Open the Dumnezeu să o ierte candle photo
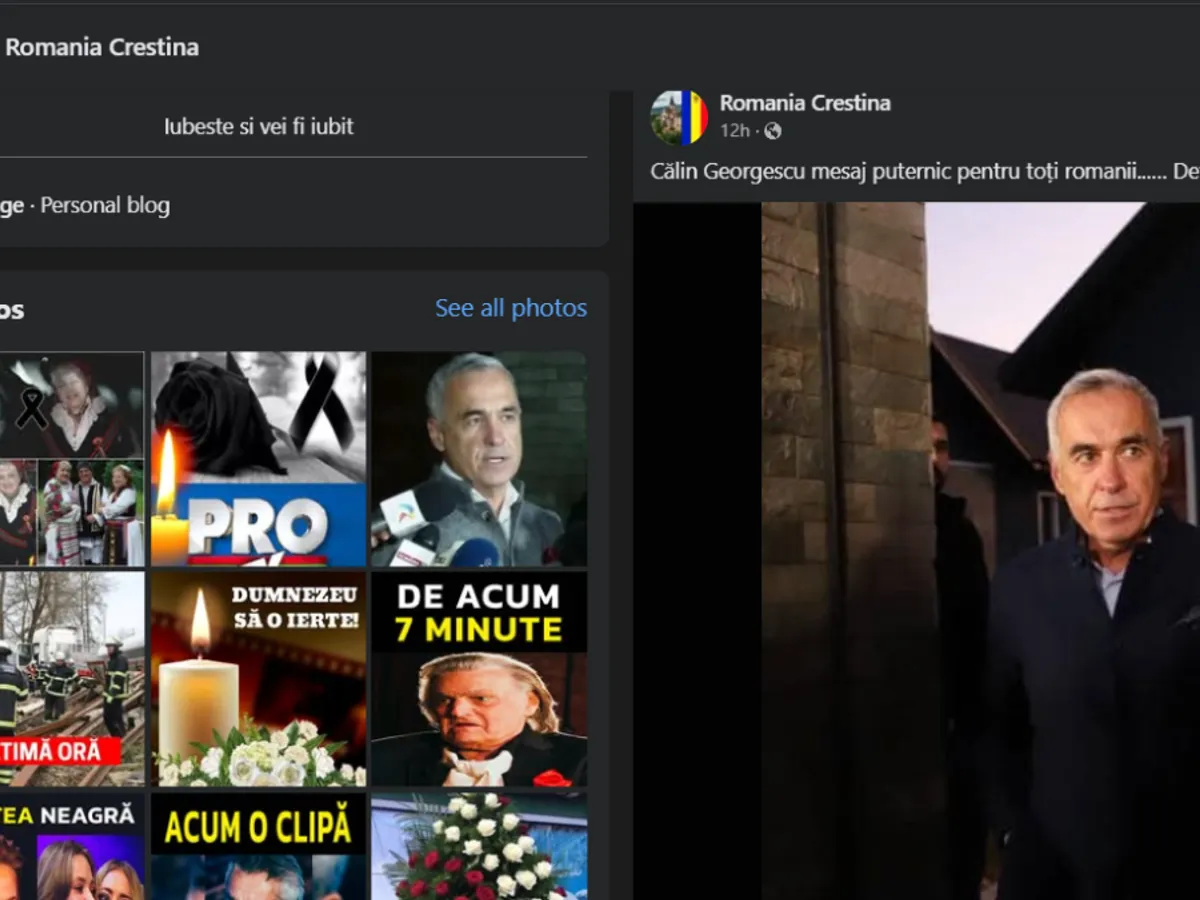This screenshot has height=900, width=1200. [258, 679]
